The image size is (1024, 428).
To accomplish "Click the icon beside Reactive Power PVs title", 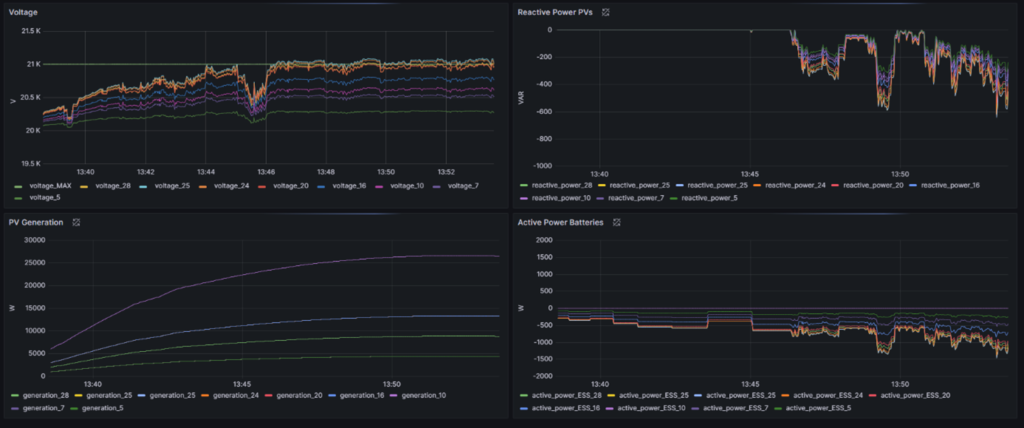I will click(x=606, y=12).
